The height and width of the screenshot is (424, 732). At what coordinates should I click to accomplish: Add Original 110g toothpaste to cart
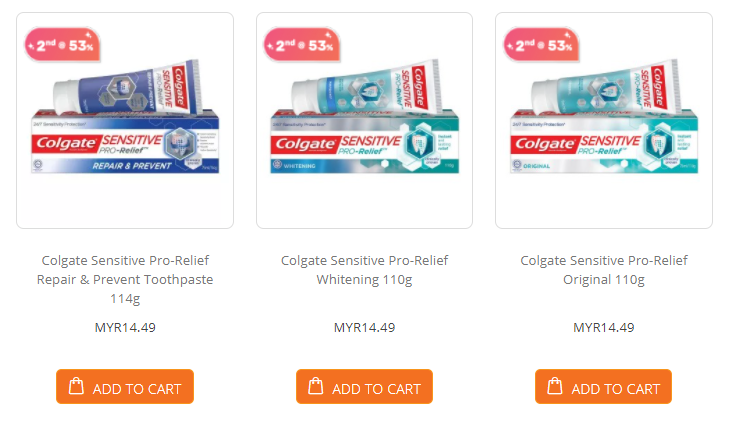(604, 387)
